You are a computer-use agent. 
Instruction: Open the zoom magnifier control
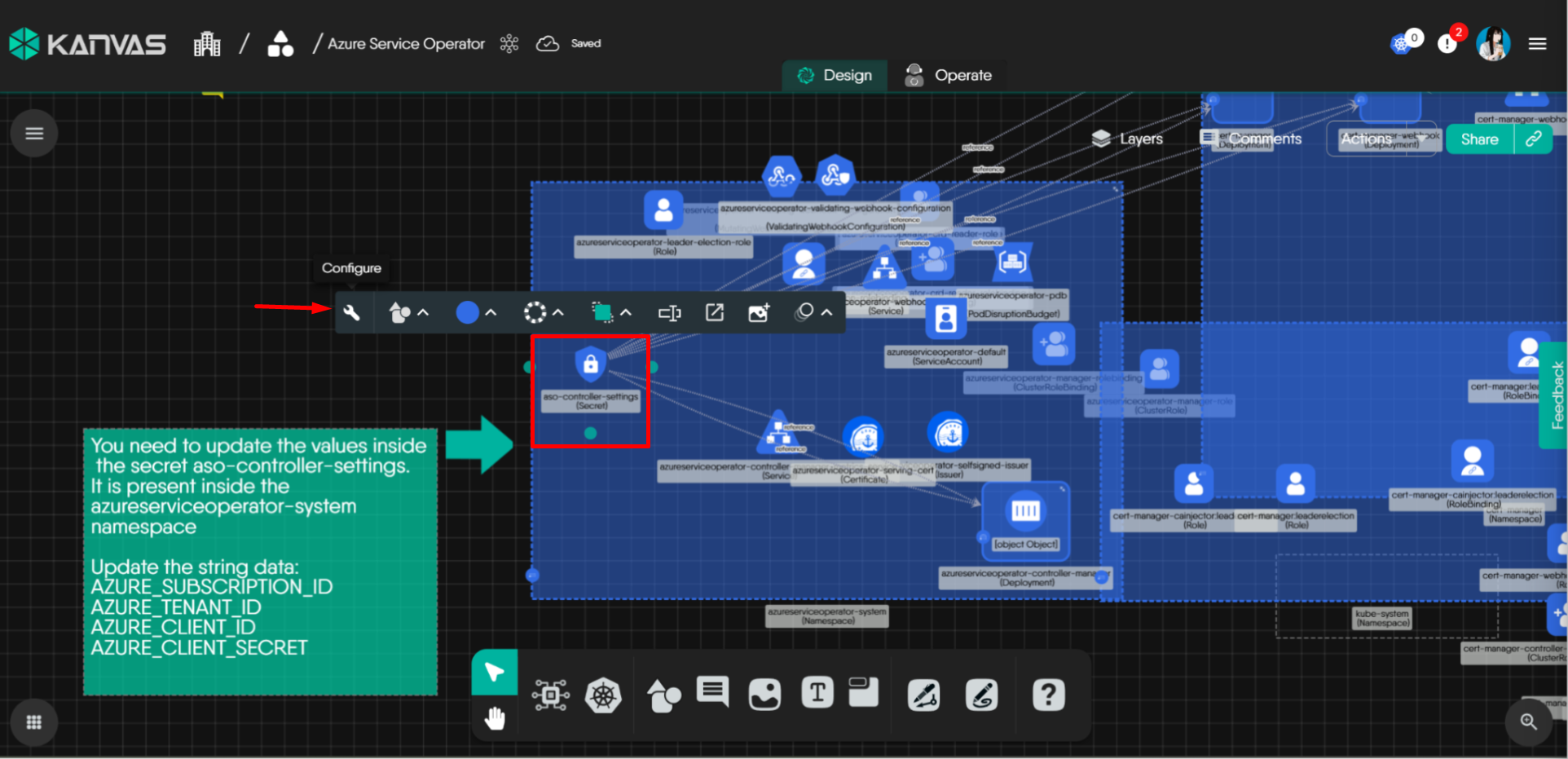pos(1528,722)
